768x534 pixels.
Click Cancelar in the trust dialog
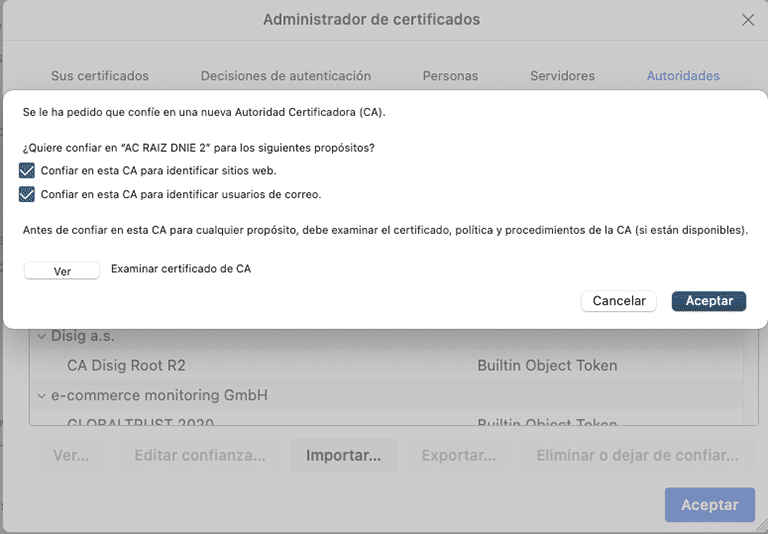[x=619, y=301]
